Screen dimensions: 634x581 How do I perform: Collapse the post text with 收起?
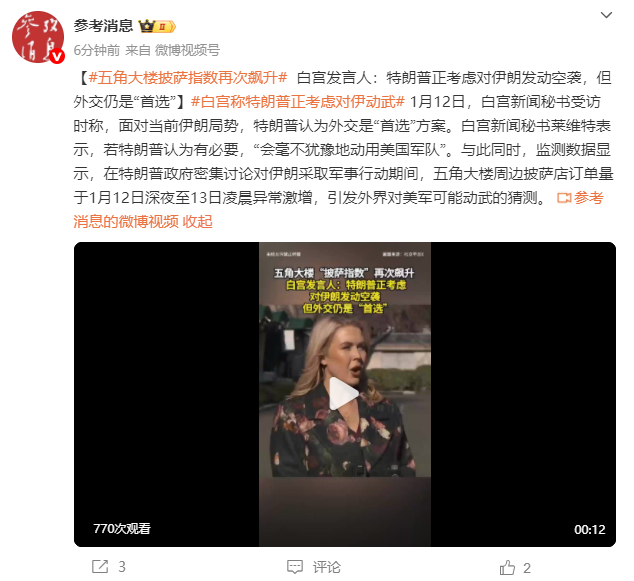197,222
